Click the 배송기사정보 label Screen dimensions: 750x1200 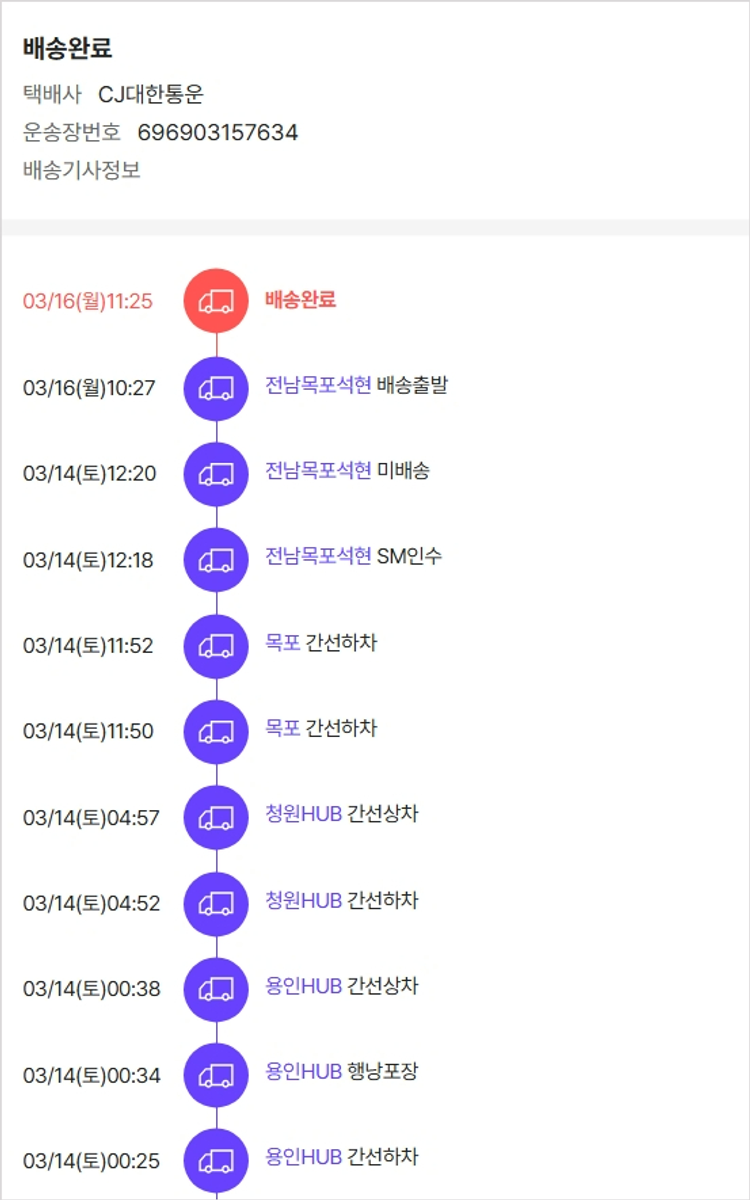(82, 170)
